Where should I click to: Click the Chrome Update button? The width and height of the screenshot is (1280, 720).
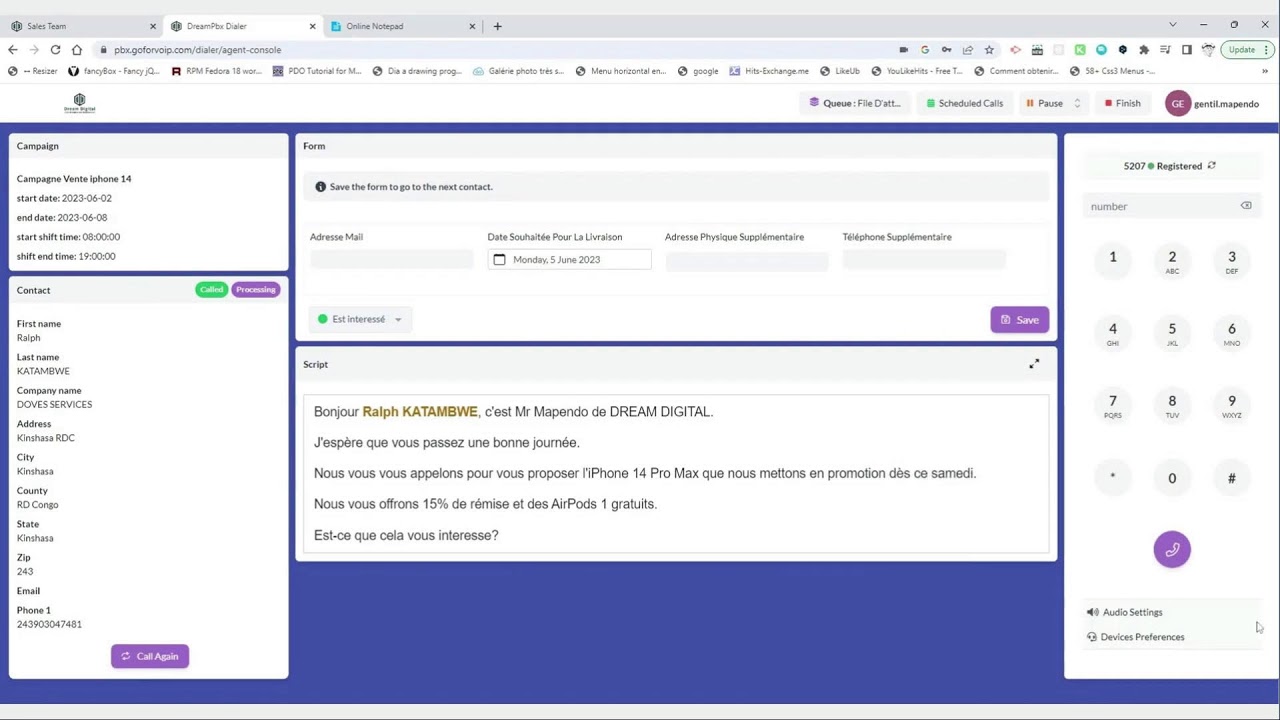click(1246, 49)
